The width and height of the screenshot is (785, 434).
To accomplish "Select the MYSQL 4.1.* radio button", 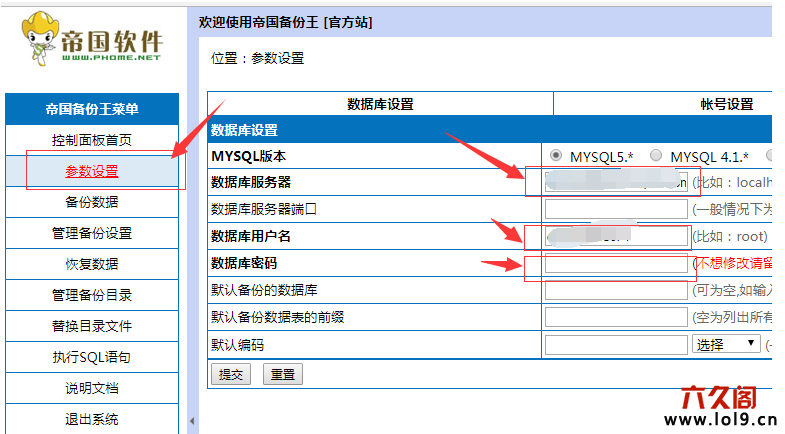I will click(x=656, y=156).
